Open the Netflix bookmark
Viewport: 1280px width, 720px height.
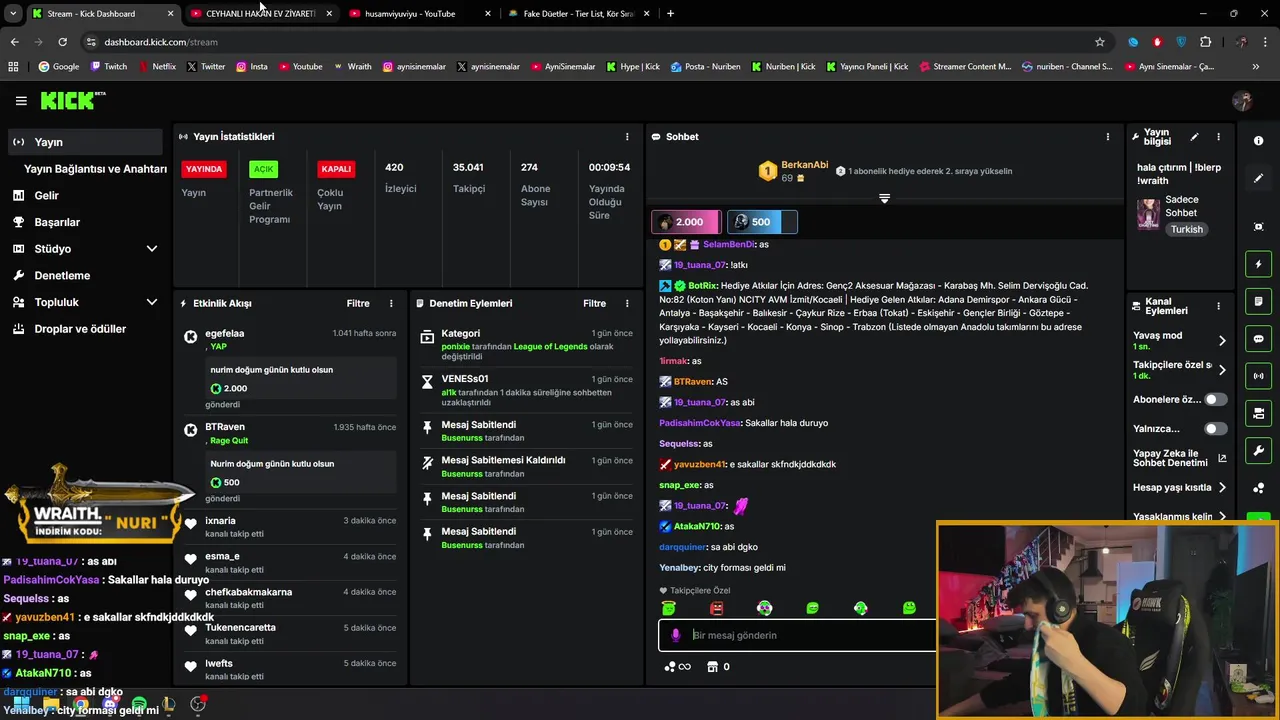tap(156, 67)
